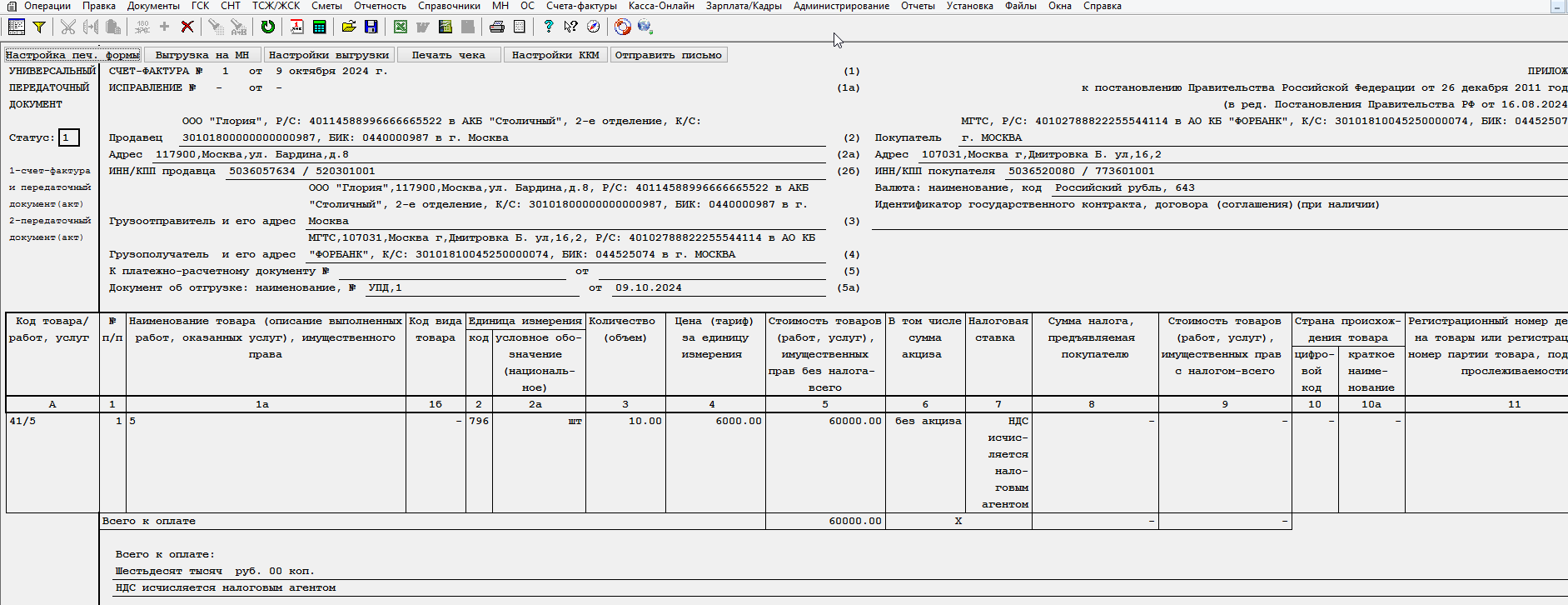Open the Документы menu
This screenshot has height=605, width=1568.
(x=153, y=6)
